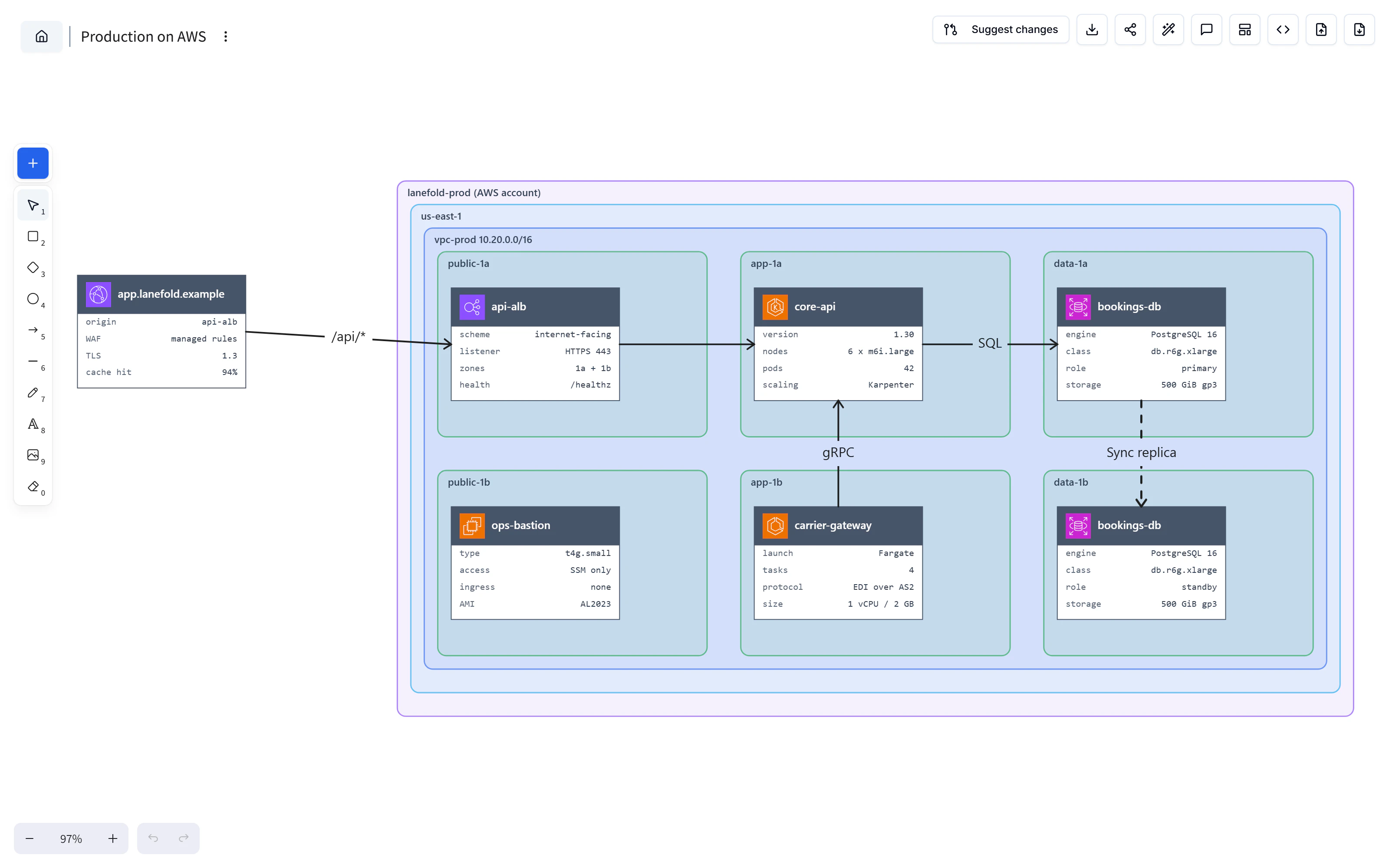Open the layout panel icon
This screenshot has height=868, width=1389.
(1244, 29)
